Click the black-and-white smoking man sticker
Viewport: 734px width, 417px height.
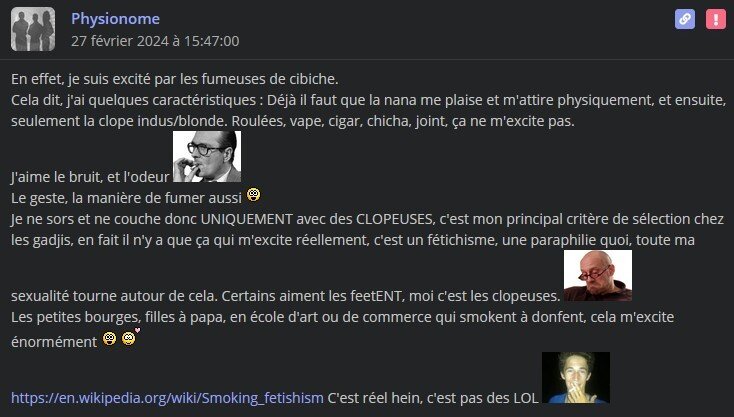point(207,156)
